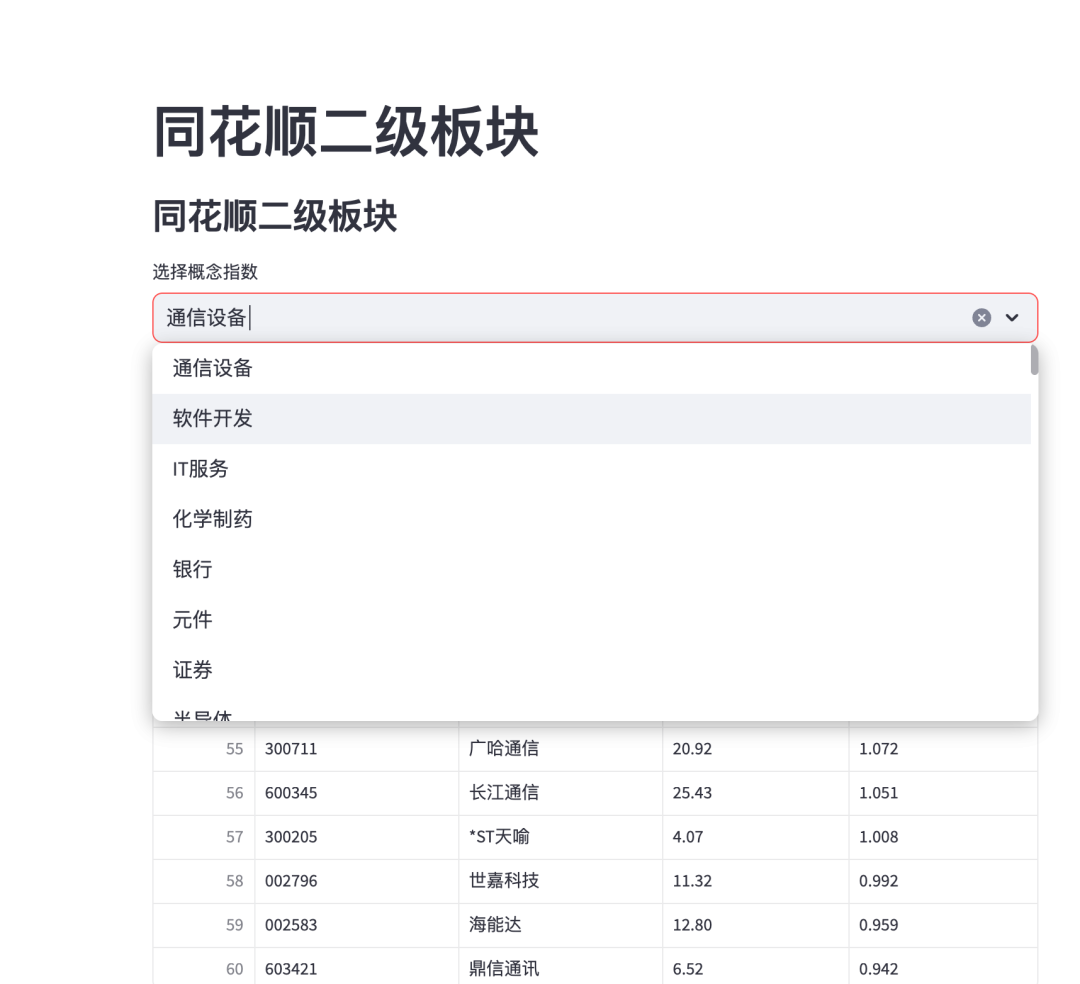1080x984 pixels.
Task: Collapse the concept index dropdown arrow
Action: 1012,317
